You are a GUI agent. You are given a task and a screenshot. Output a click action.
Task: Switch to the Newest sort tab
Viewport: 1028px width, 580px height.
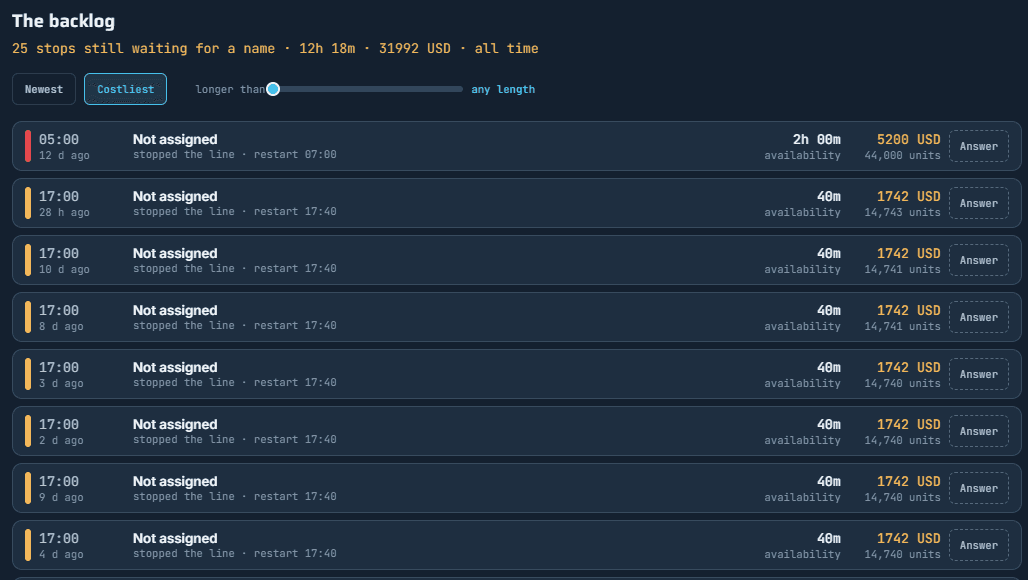[44, 89]
